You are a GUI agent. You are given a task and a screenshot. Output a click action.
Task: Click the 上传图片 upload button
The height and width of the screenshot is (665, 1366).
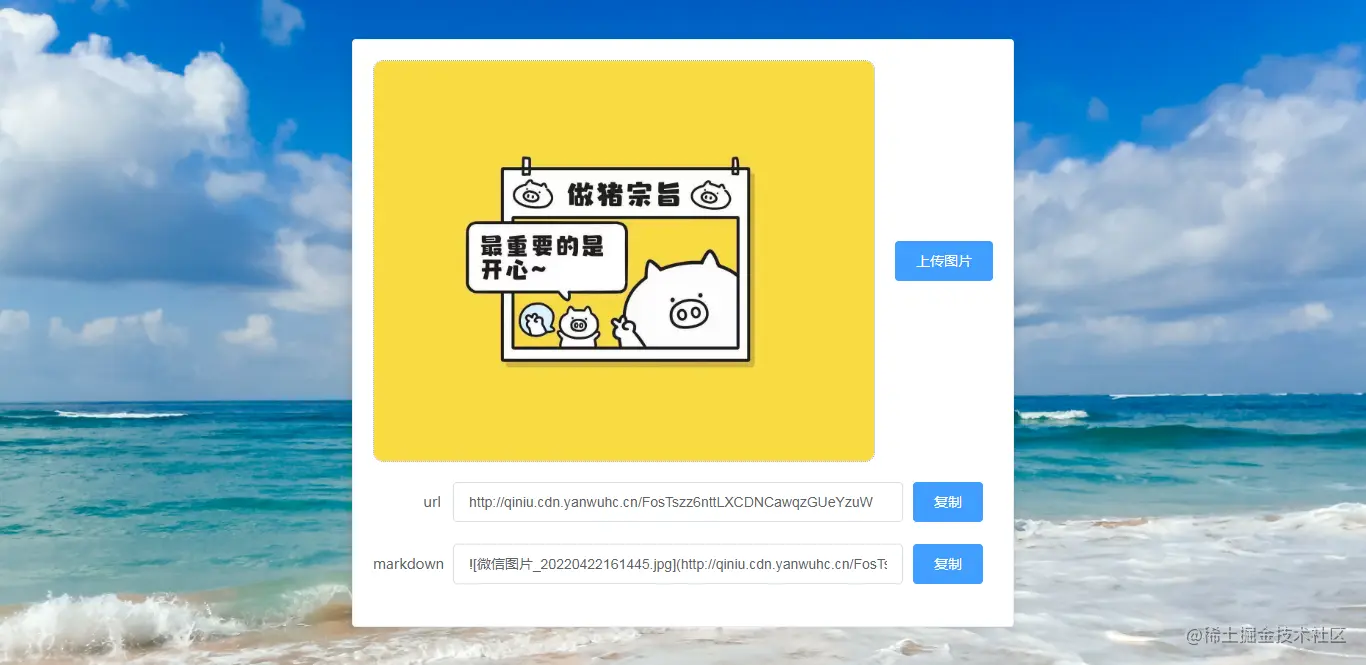coord(943,261)
